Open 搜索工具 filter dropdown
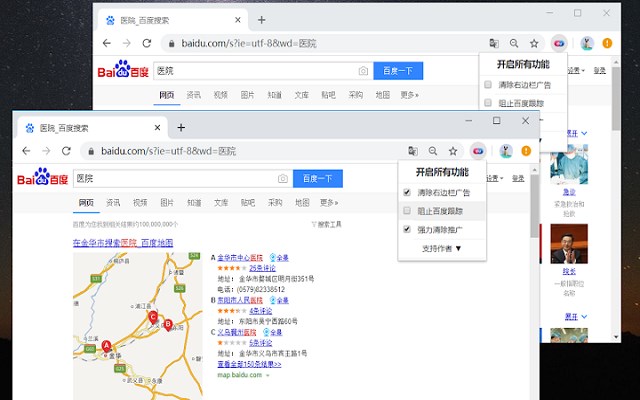This screenshot has height=400, width=640. pos(326,224)
